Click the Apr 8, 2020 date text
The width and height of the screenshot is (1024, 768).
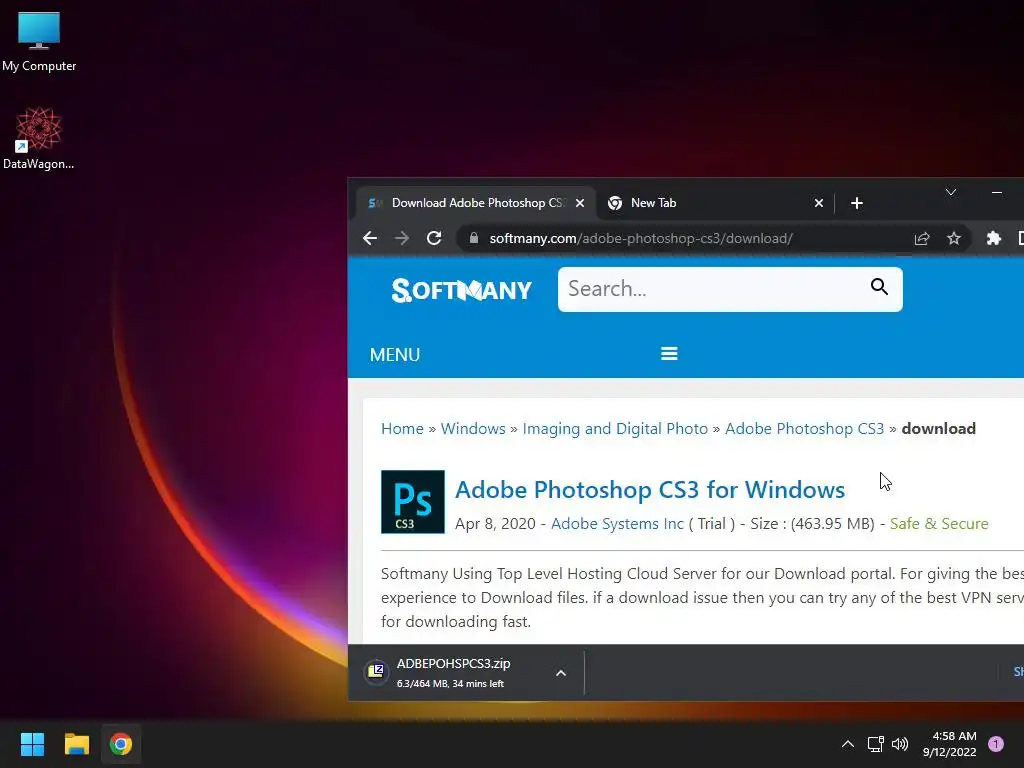click(x=495, y=524)
